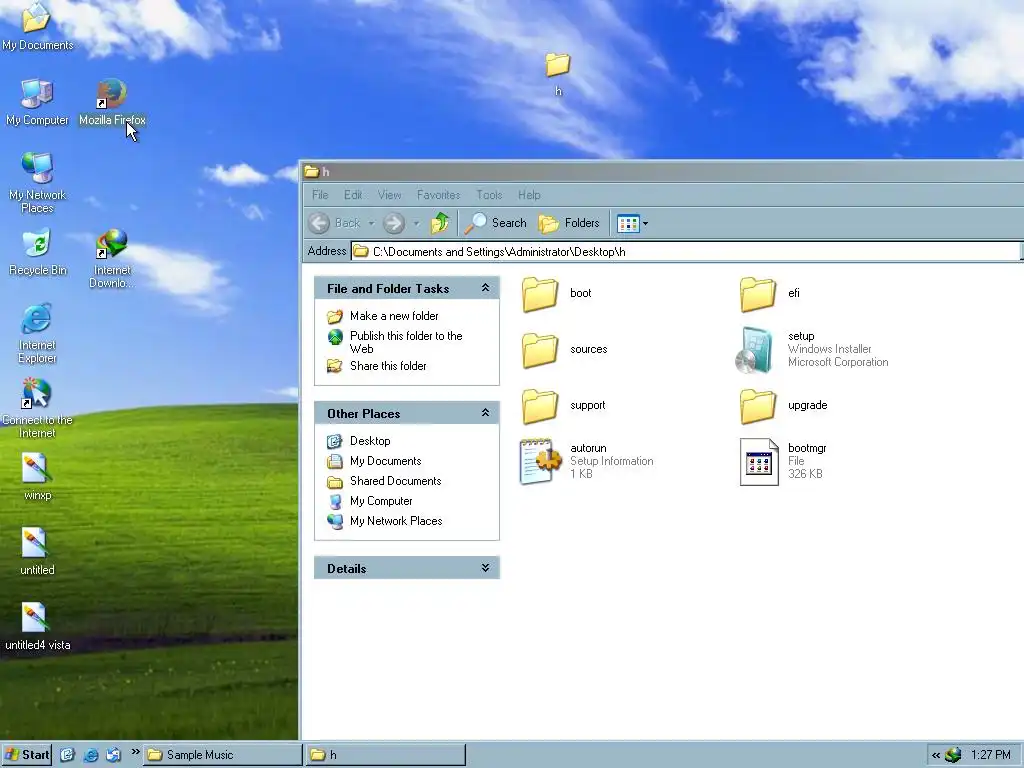The width and height of the screenshot is (1024, 768).
Task: Switch to Sample Music taskbar window
Action: [223, 755]
